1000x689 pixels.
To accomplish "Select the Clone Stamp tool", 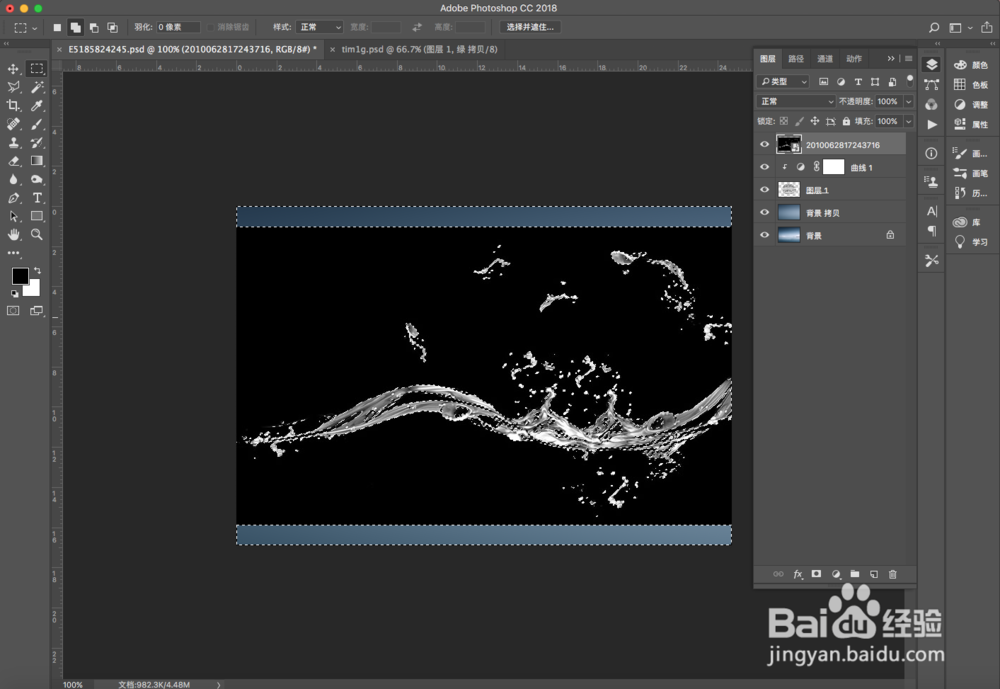I will pyautogui.click(x=13, y=142).
